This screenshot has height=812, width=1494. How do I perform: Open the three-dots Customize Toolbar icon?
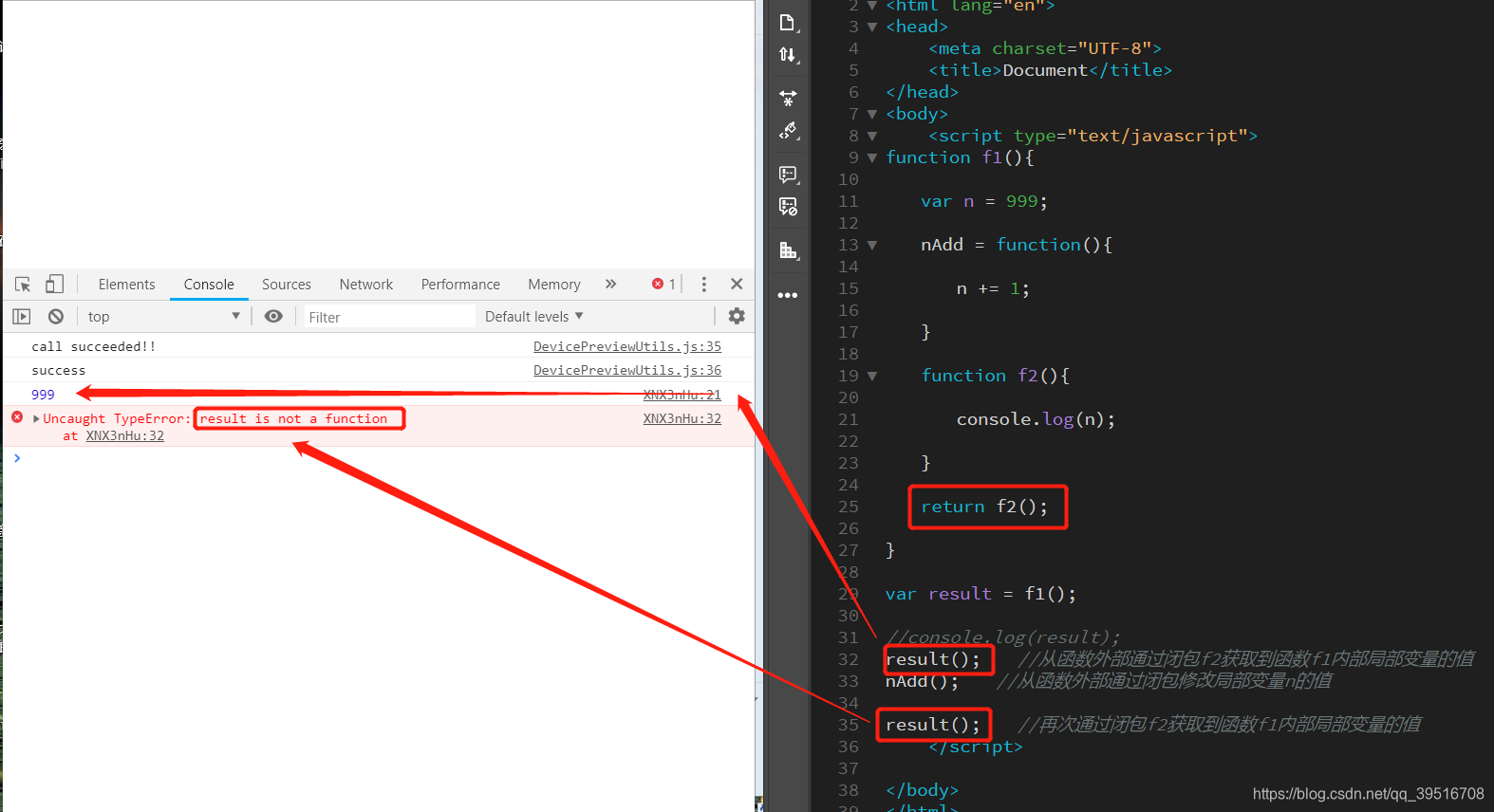click(x=787, y=295)
